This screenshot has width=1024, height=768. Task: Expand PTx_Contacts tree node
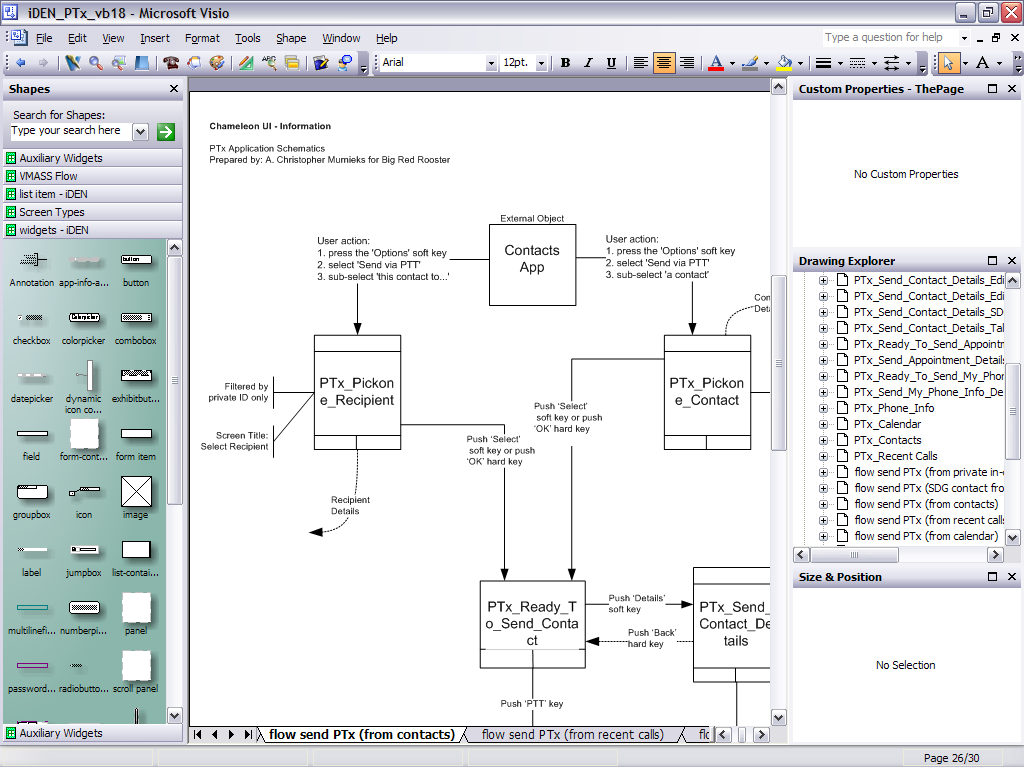pos(823,440)
